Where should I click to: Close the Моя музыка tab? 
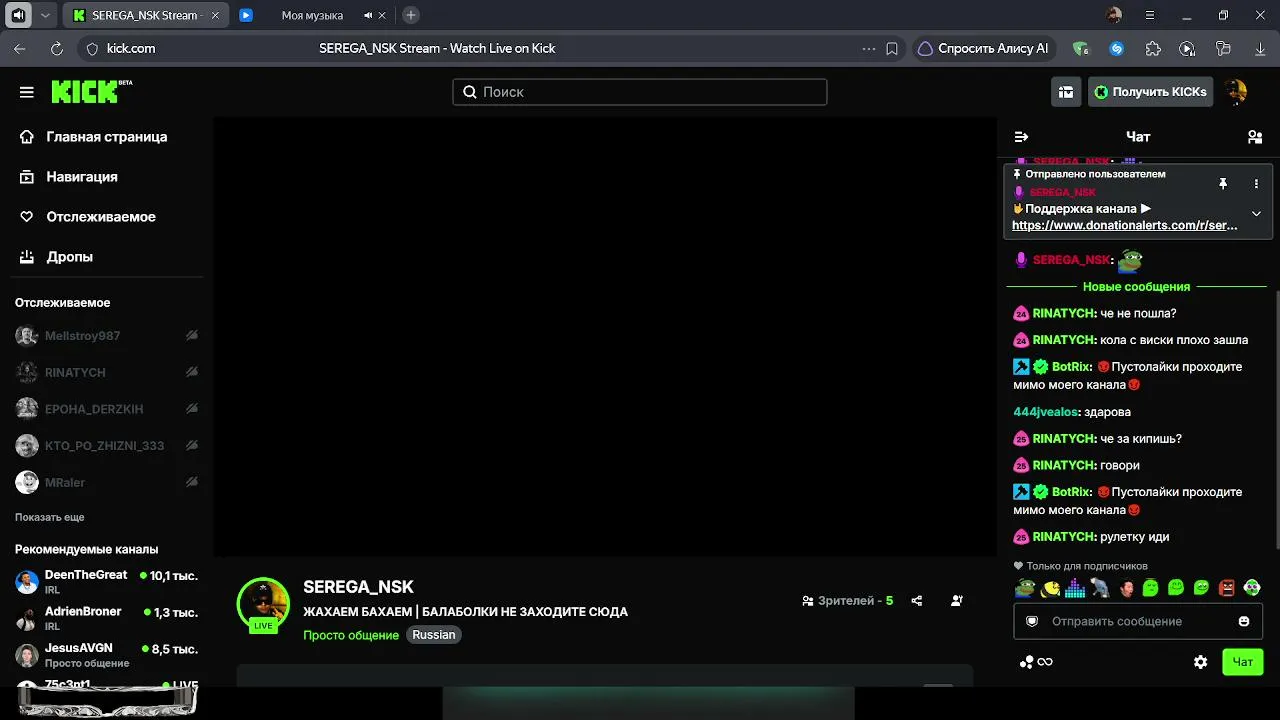tap(382, 15)
